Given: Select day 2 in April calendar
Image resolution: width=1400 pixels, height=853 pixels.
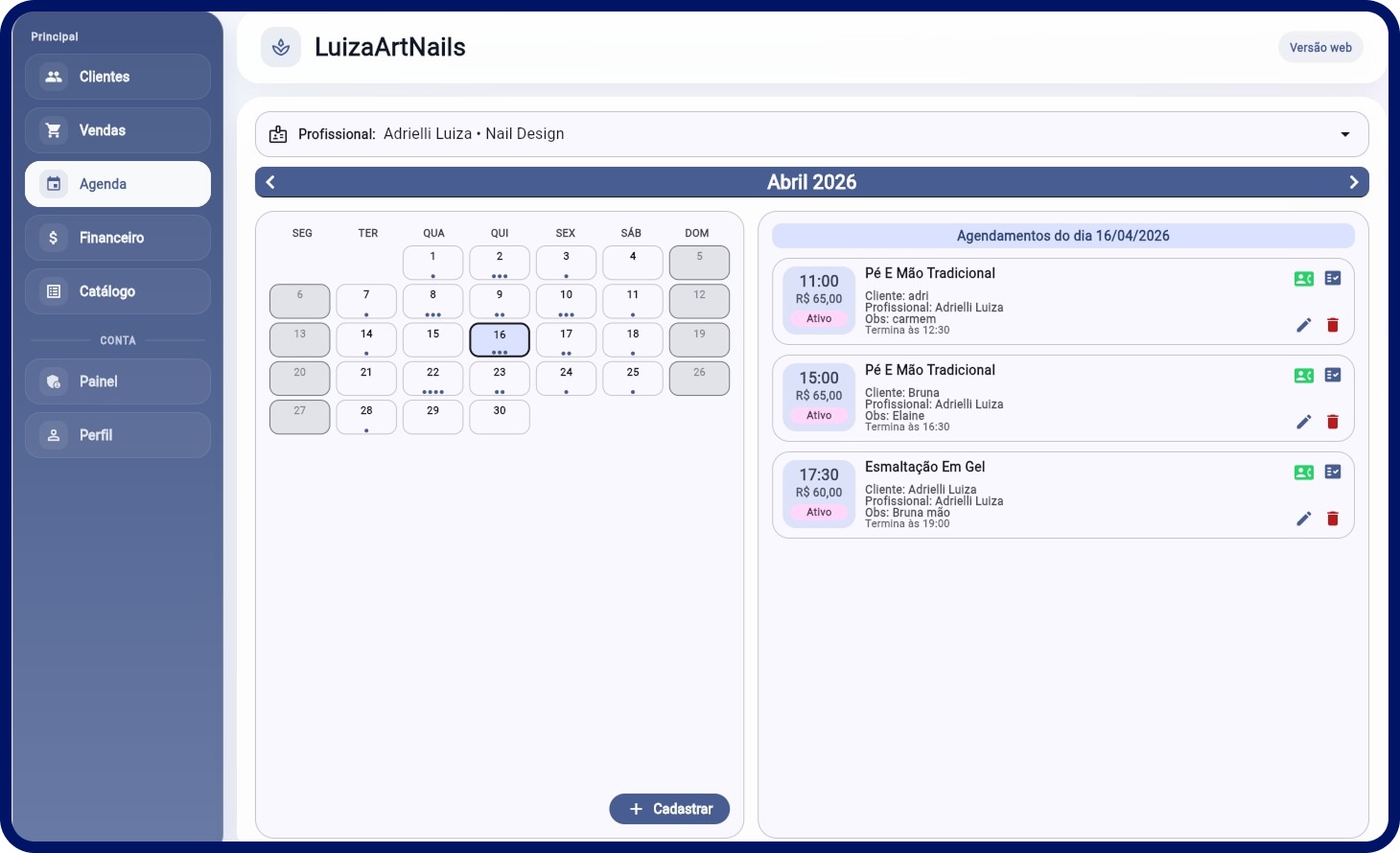Looking at the screenshot, I should point(500,263).
